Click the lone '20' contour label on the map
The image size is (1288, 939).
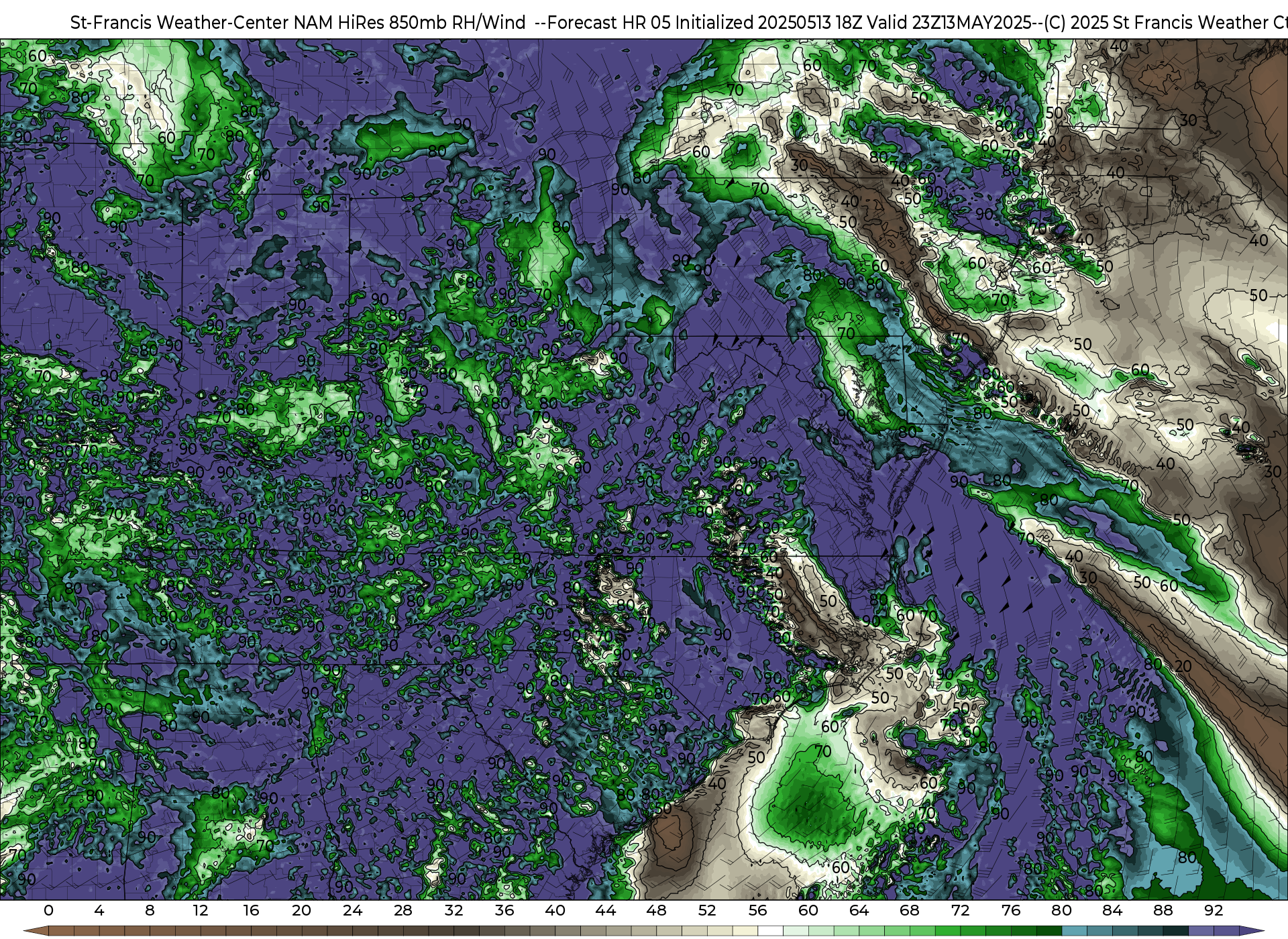(x=1183, y=666)
